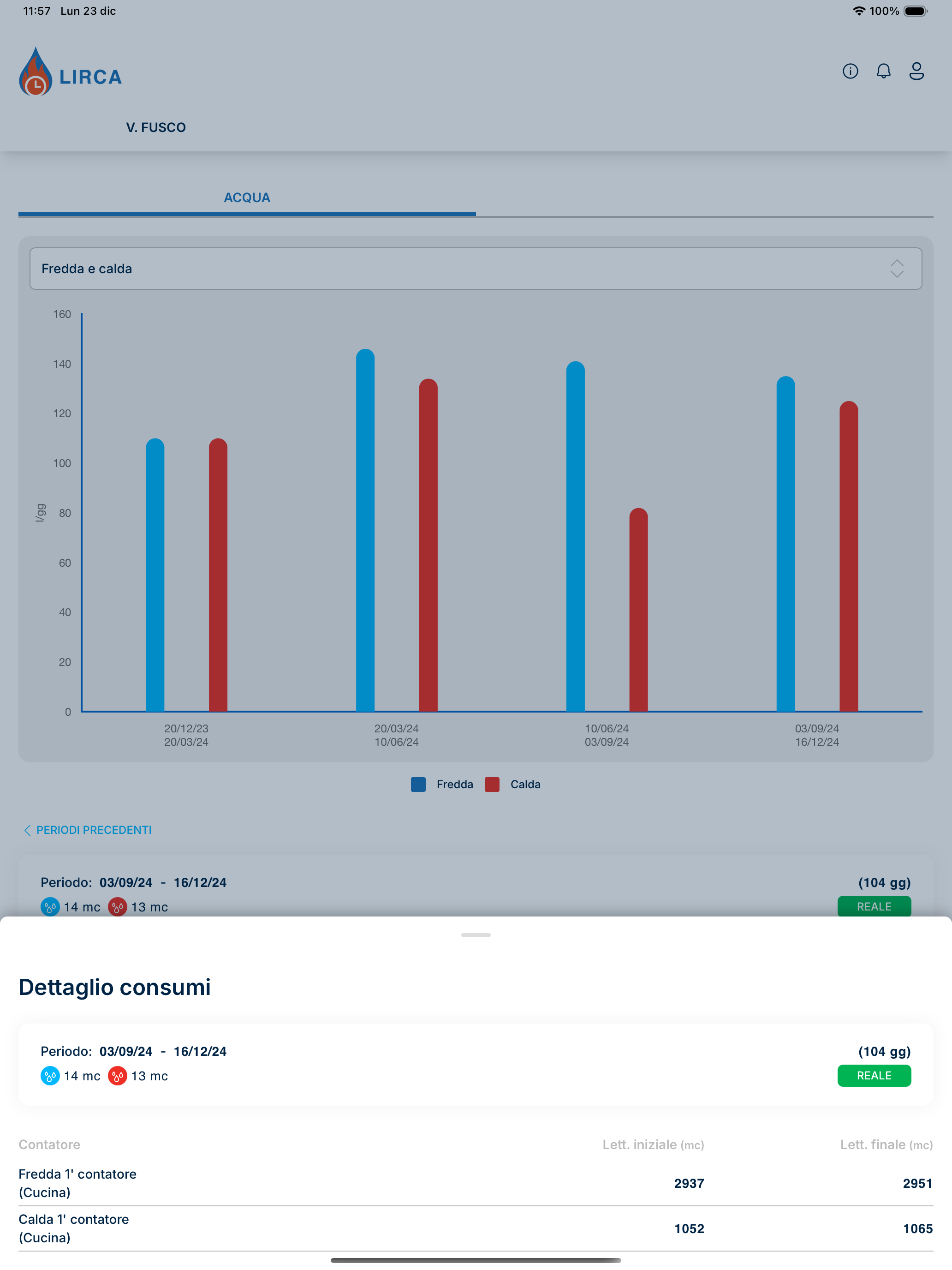Tap the Lett. finale column header
952x1270 pixels.
(x=887, y=1144)
